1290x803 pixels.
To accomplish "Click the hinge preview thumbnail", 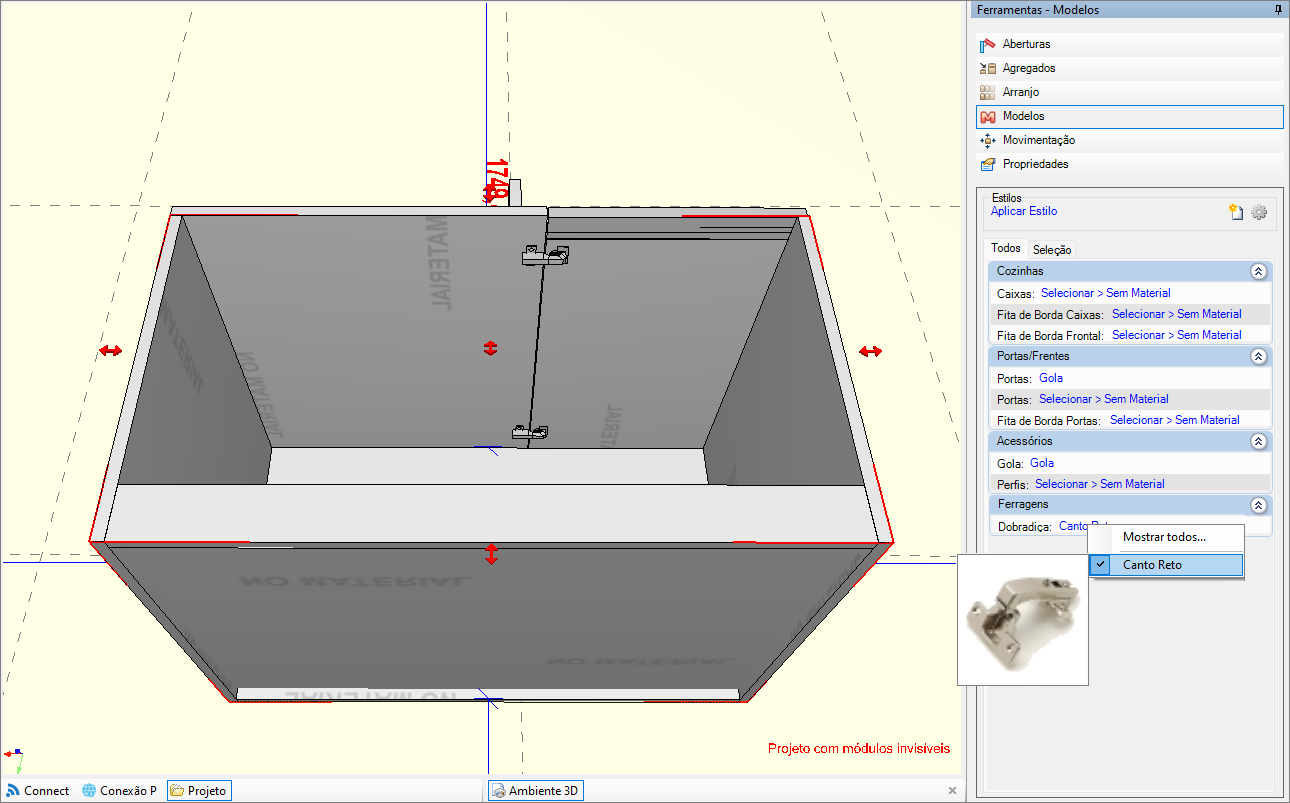I will click(1023, 620).
